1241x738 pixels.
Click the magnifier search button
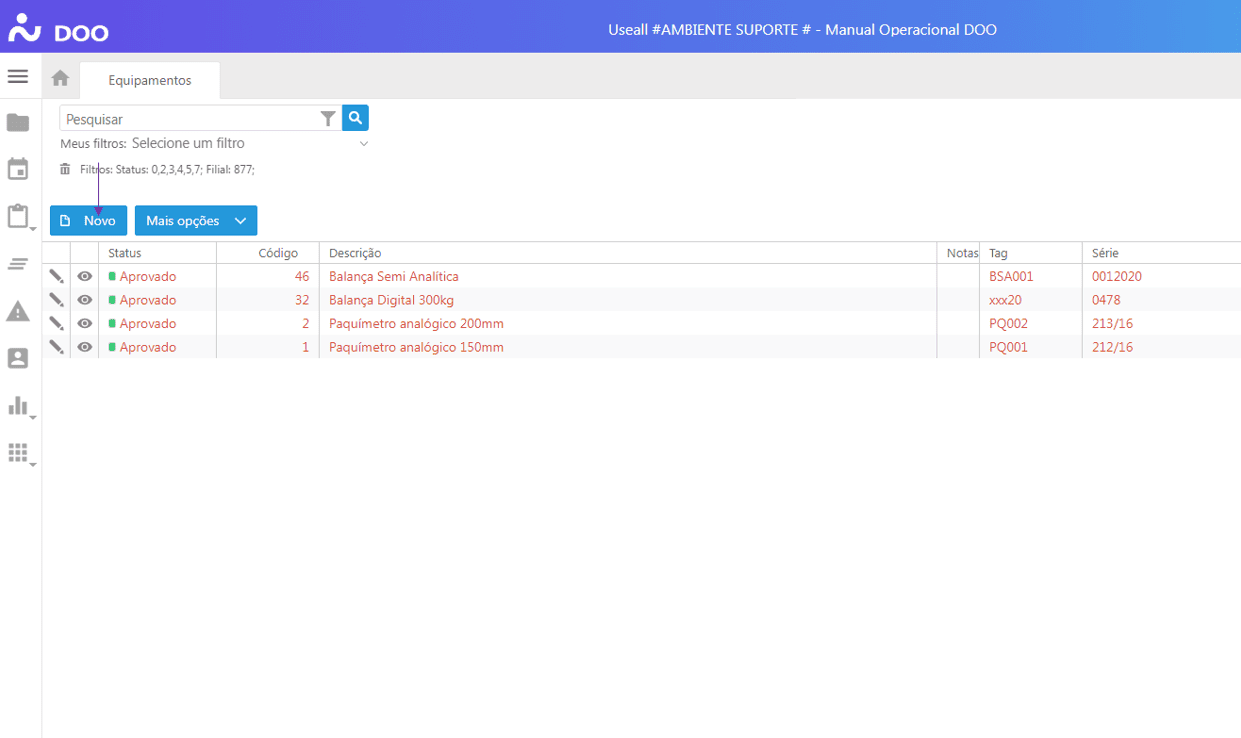coord(355,118)
